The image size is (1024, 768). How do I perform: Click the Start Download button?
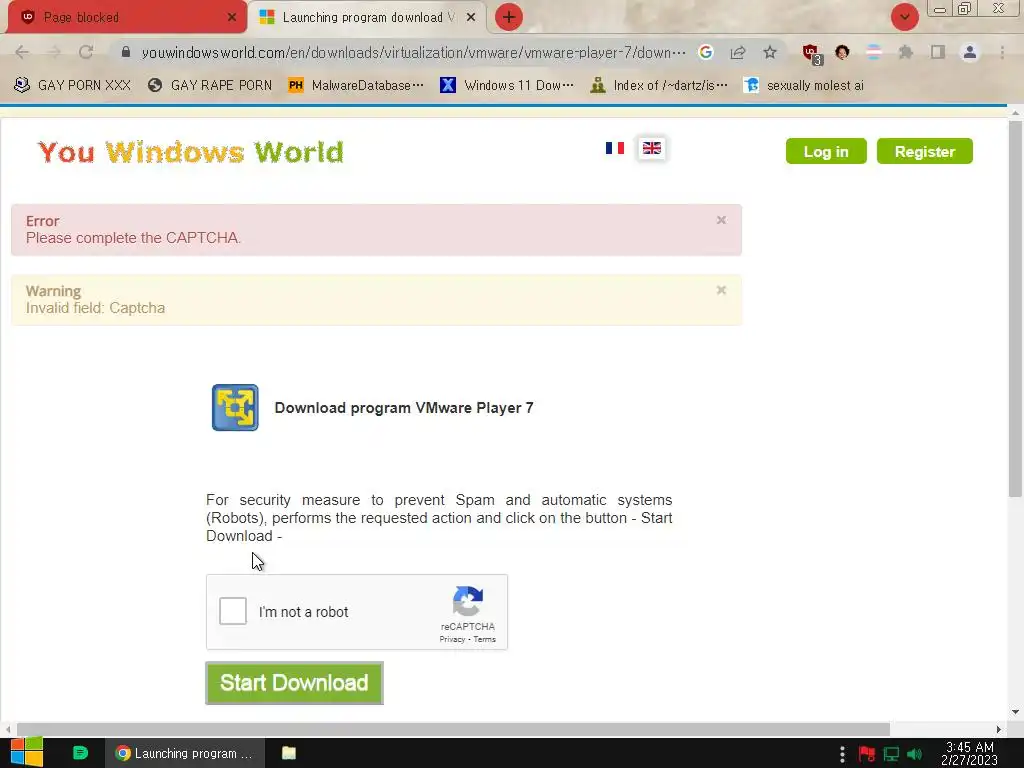[295, 683]
